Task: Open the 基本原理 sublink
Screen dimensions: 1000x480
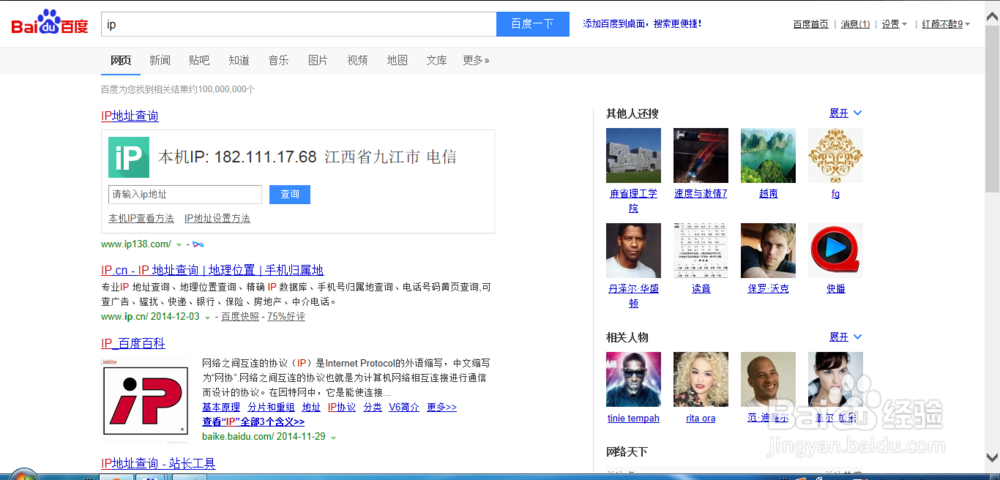Action: pyautogui.click(x=221, y=407)
